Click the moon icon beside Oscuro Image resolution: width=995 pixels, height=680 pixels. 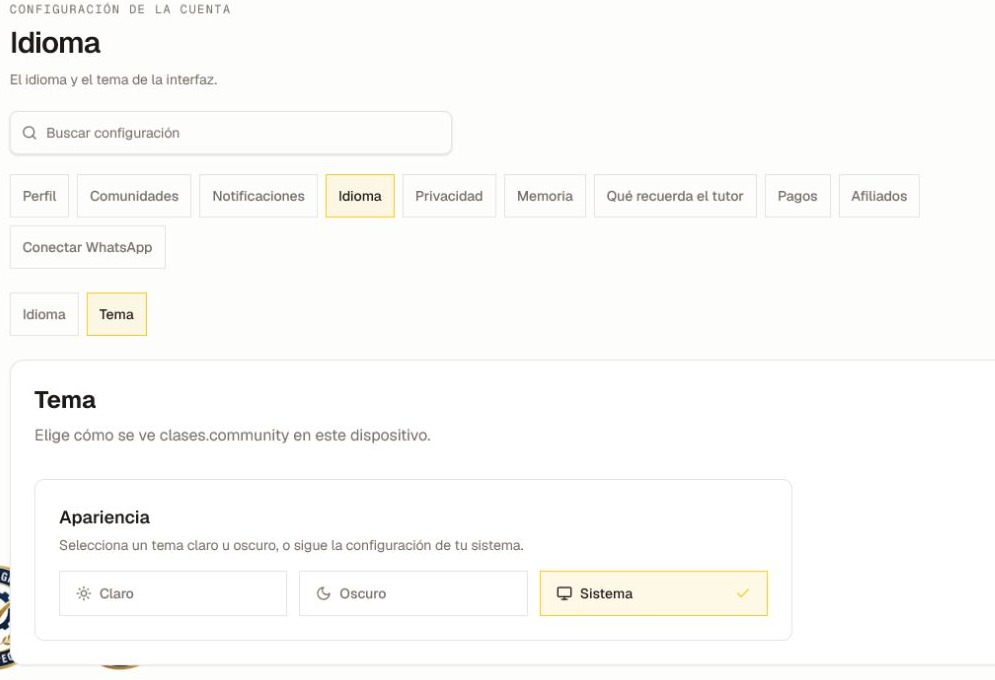click(324, 594)
